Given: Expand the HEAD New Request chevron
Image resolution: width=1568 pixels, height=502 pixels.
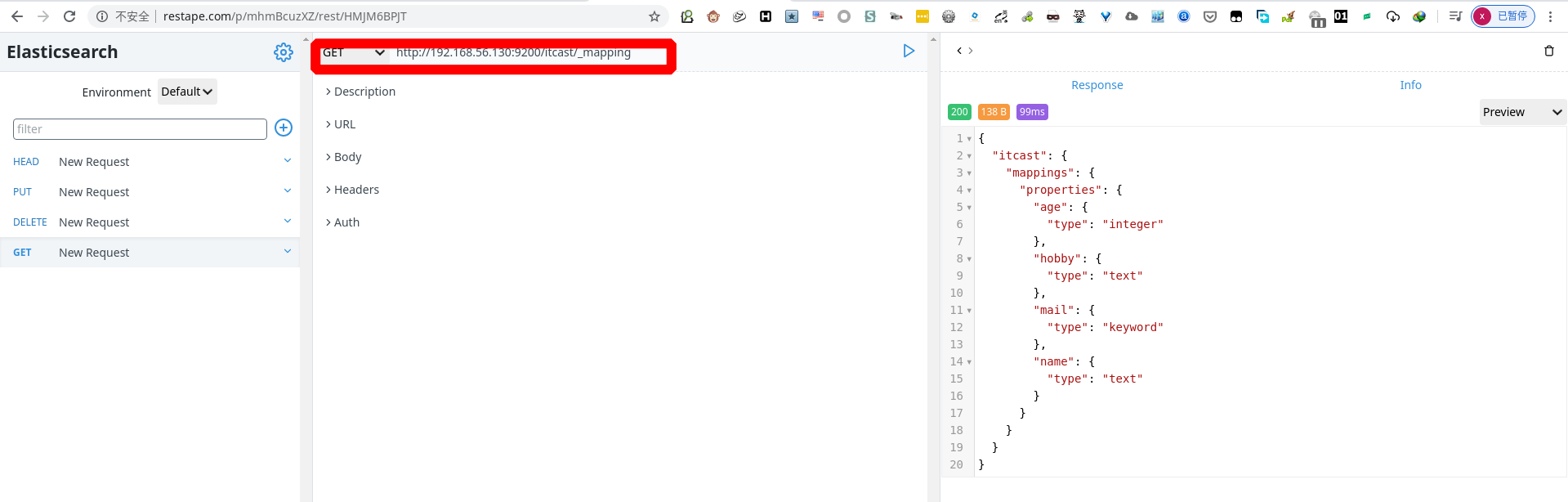Looking at the screenshot, I should click(x=288, y=161).
